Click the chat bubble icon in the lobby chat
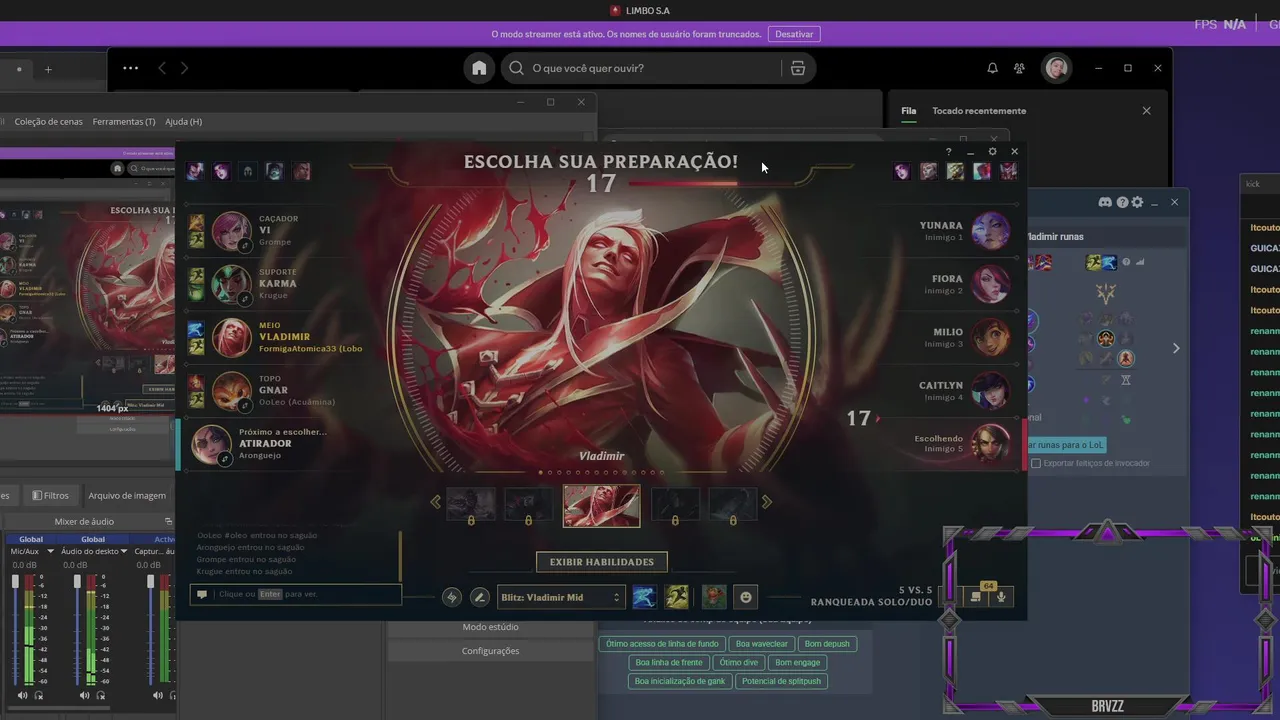 click(x=202, y=594)
